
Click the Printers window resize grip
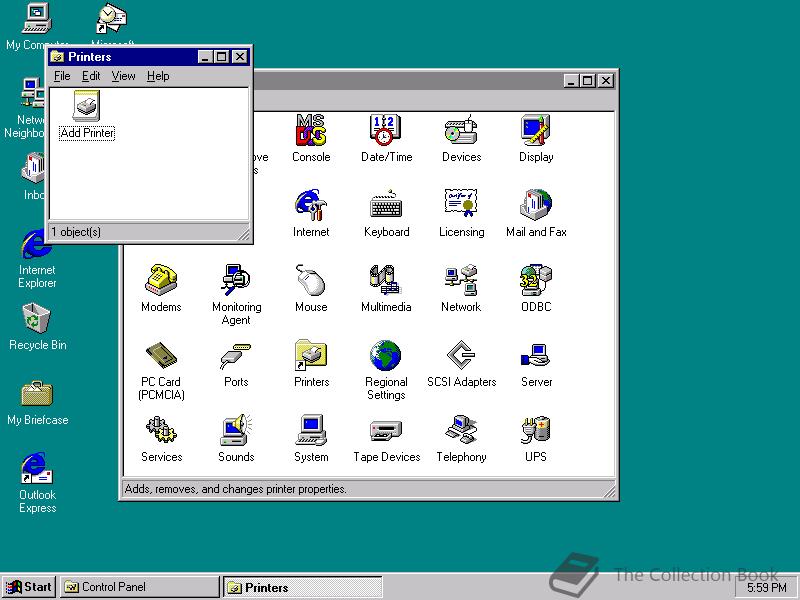coord(244,235)
